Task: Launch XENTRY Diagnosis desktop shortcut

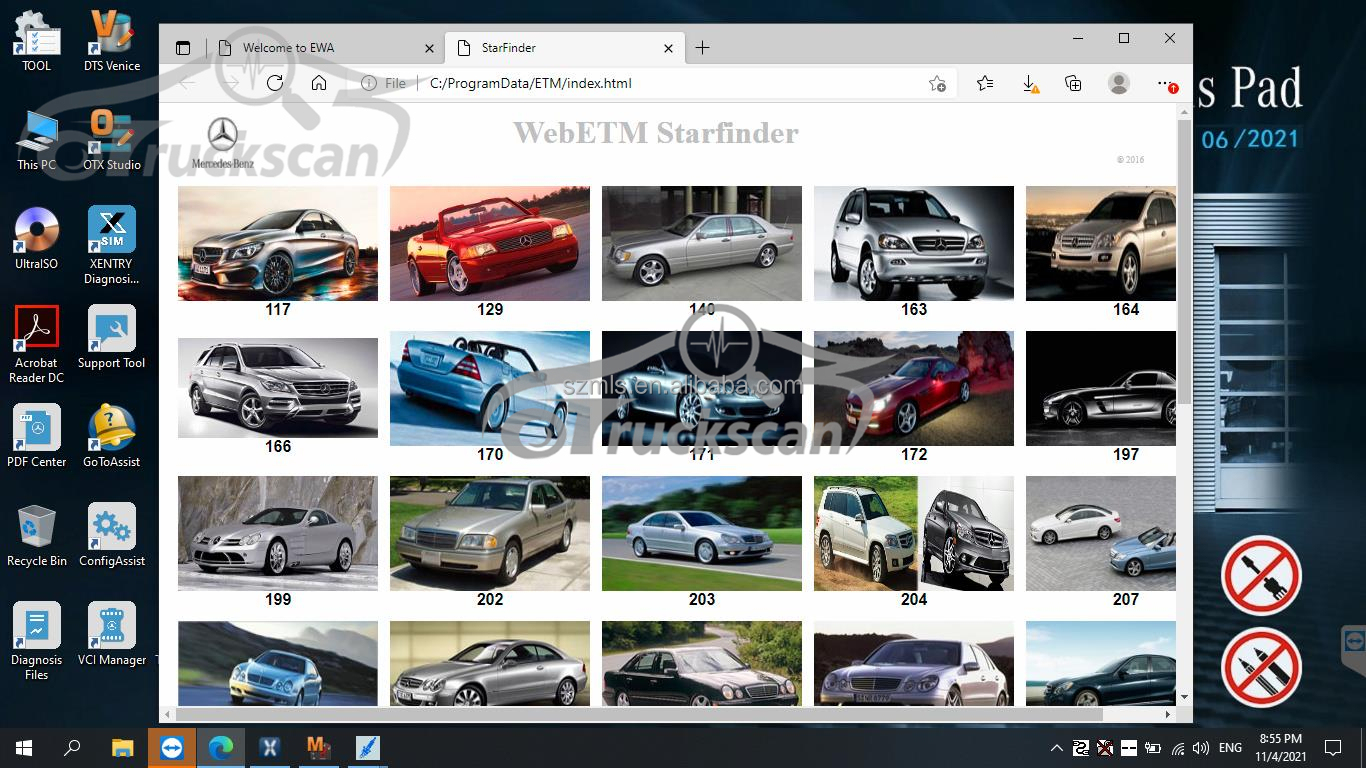Action: click(112, 245)
